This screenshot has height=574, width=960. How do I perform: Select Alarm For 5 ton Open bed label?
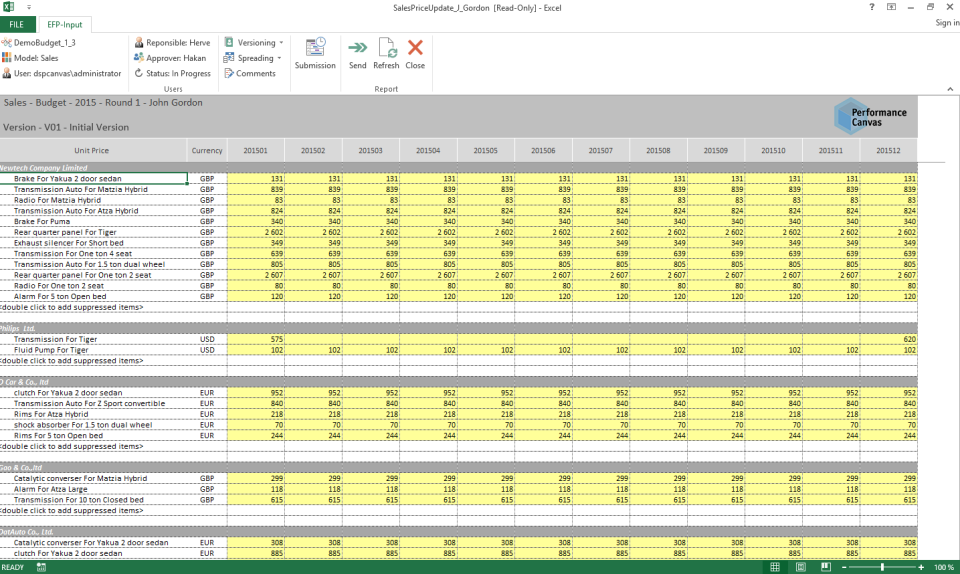(60, 296)
